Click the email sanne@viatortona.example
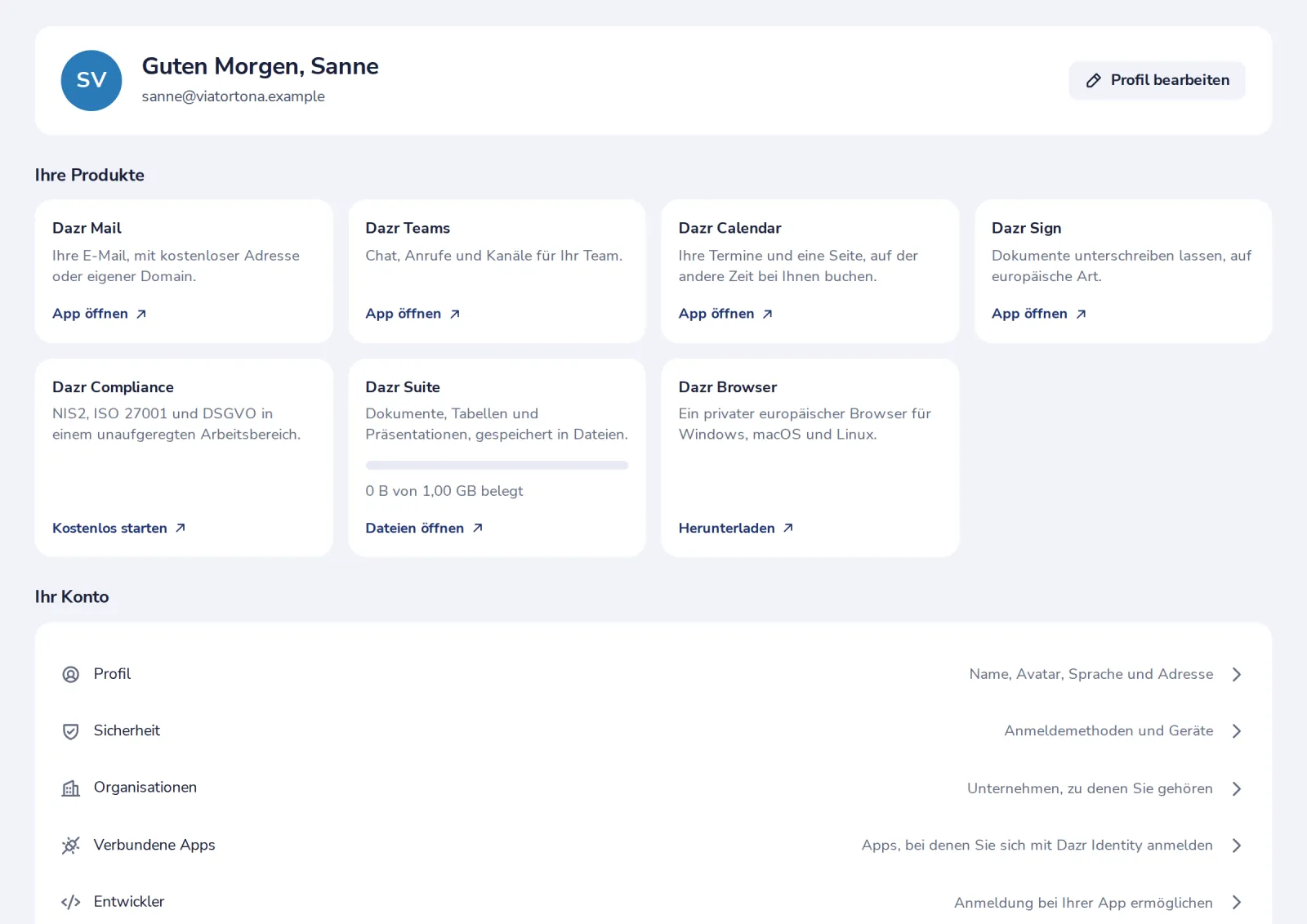 pos(234,96)
